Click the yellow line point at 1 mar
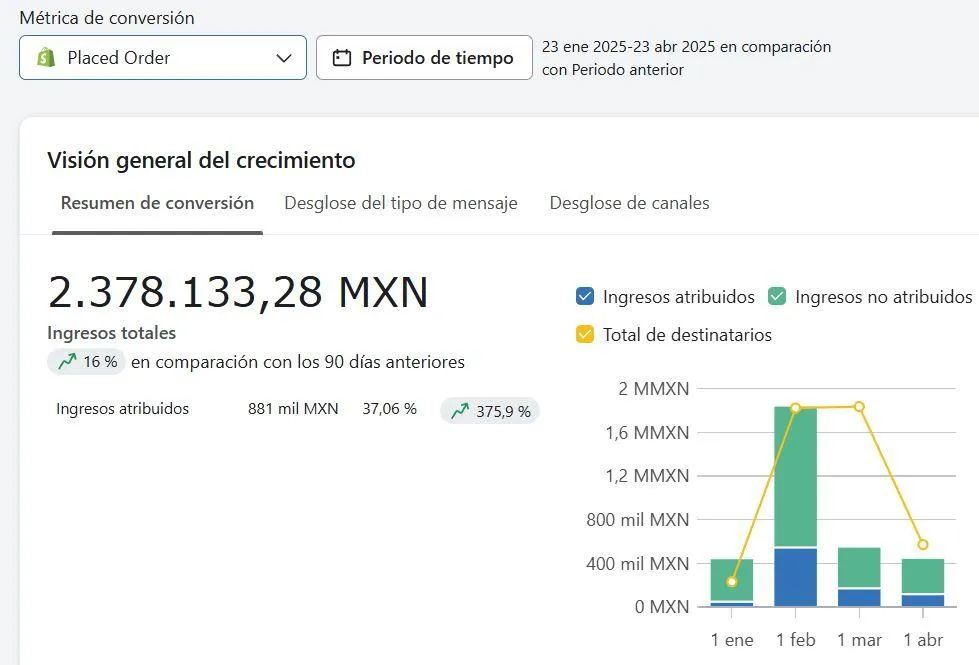Image resolution: width=979 pixels, height=665 pixels. click(859, 407)
